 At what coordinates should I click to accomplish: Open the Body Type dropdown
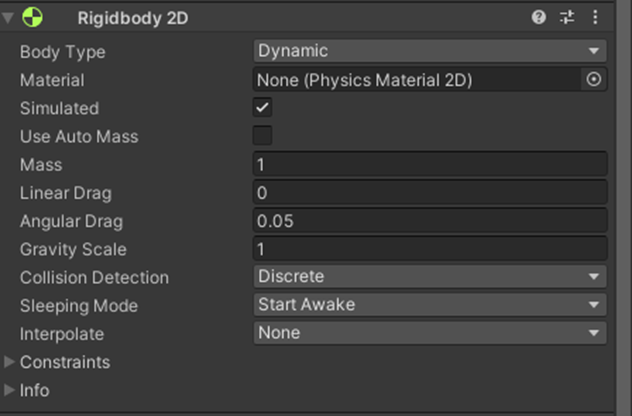click(x=430, y=51)
